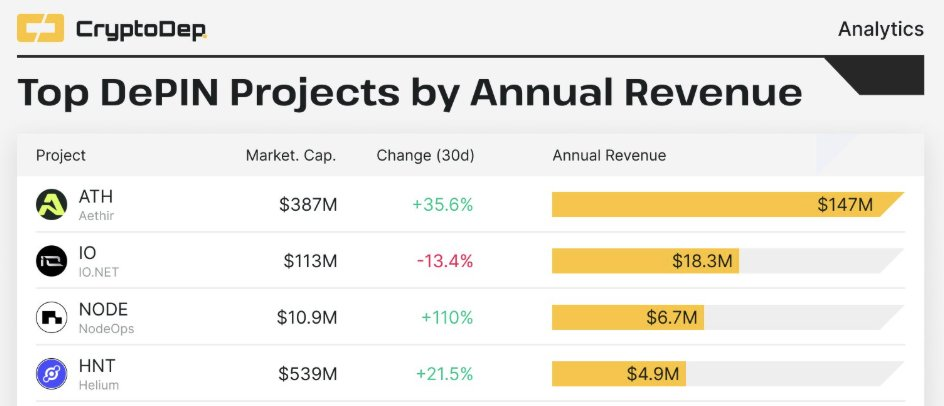Click the $539M Helium market cap

(x=308, y=375)
